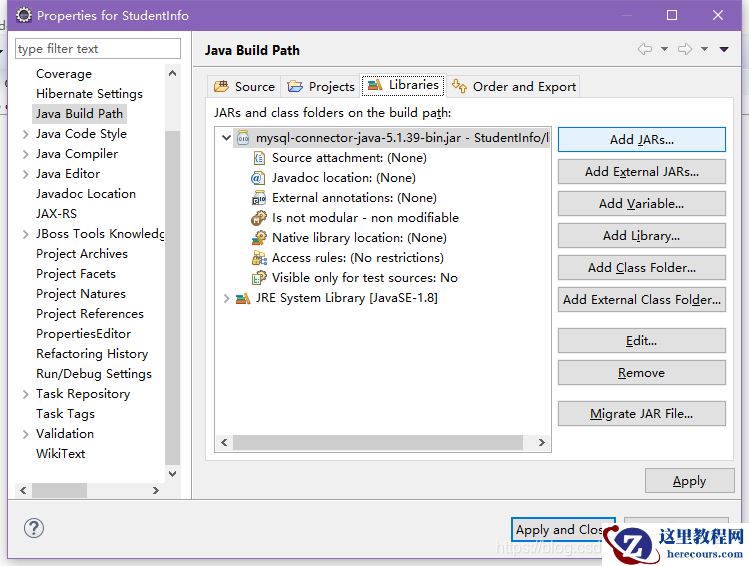Click the JRE System Library books icon
This screenshot has height=566, width=749.
(243, 298)
